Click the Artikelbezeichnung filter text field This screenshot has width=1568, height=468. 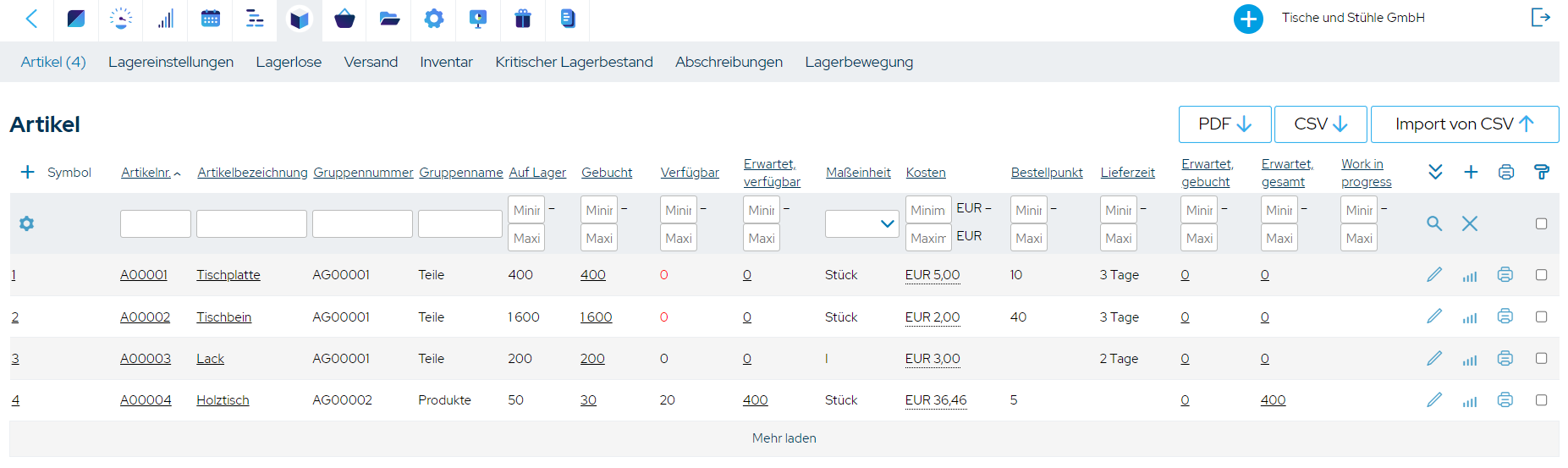[251, 223]
